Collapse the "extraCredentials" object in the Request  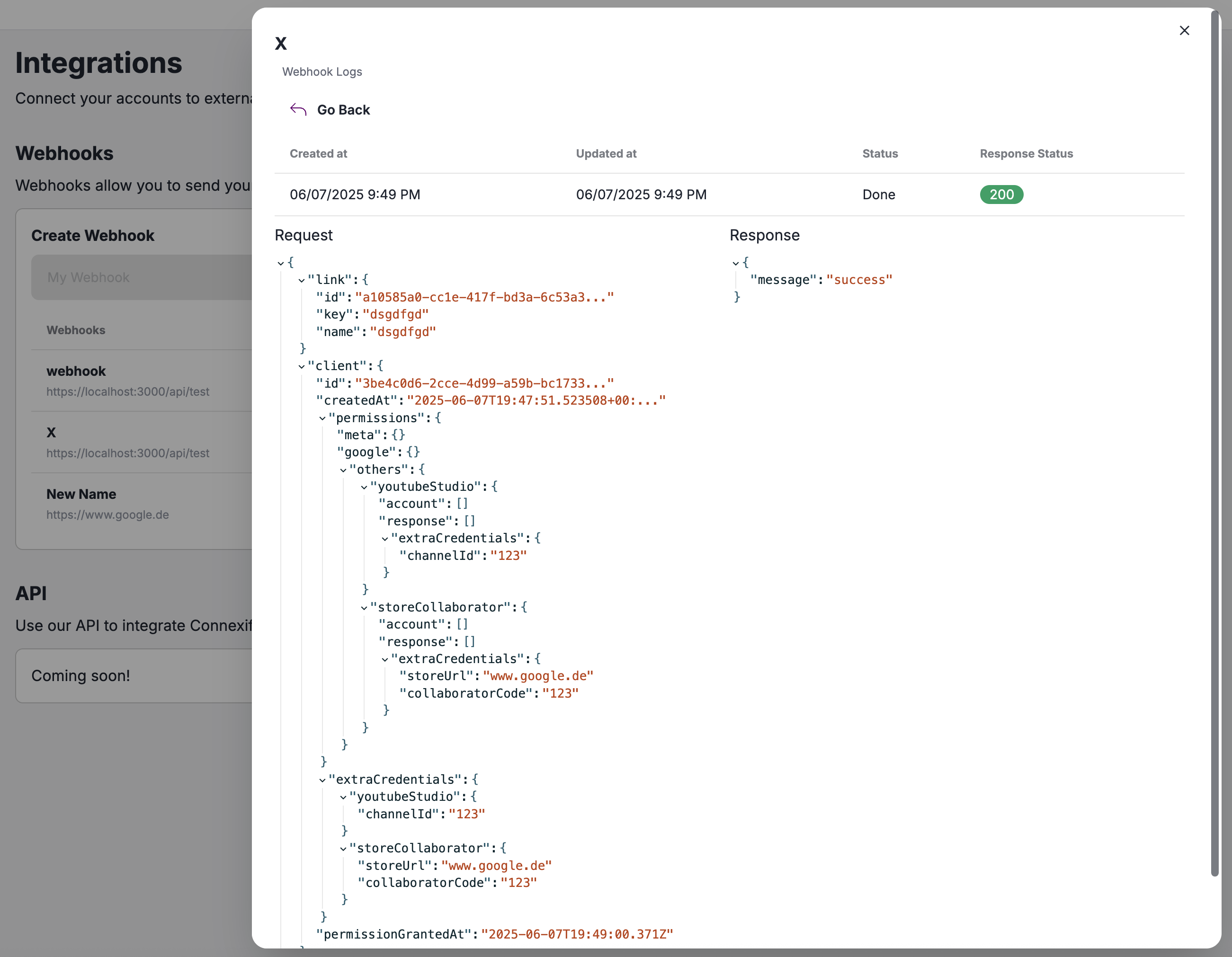[x=321, y=780]
